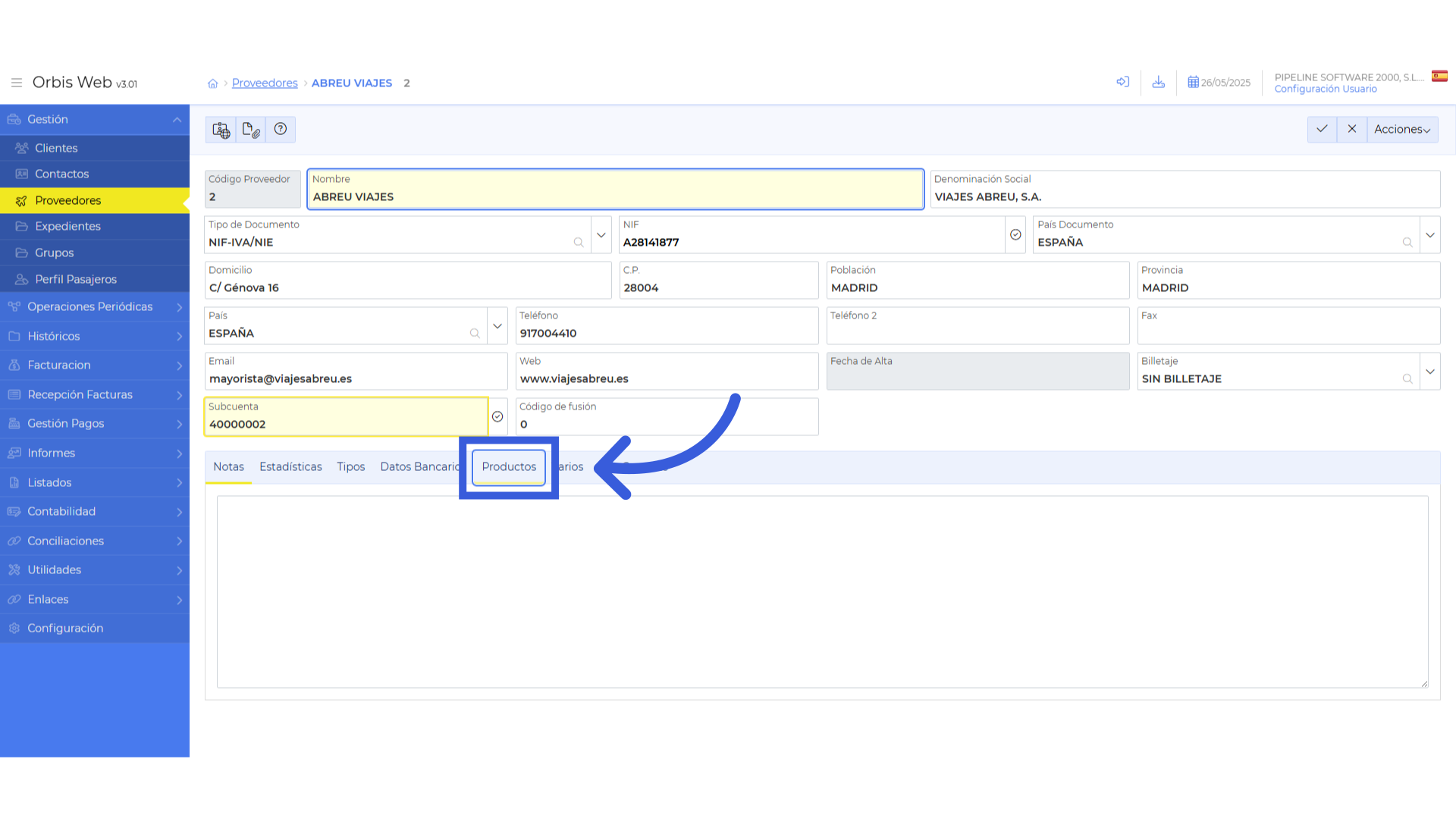The image size is (1456, 819).
Task: Open Clientes in the sidebar
Action: coord(95,148)
